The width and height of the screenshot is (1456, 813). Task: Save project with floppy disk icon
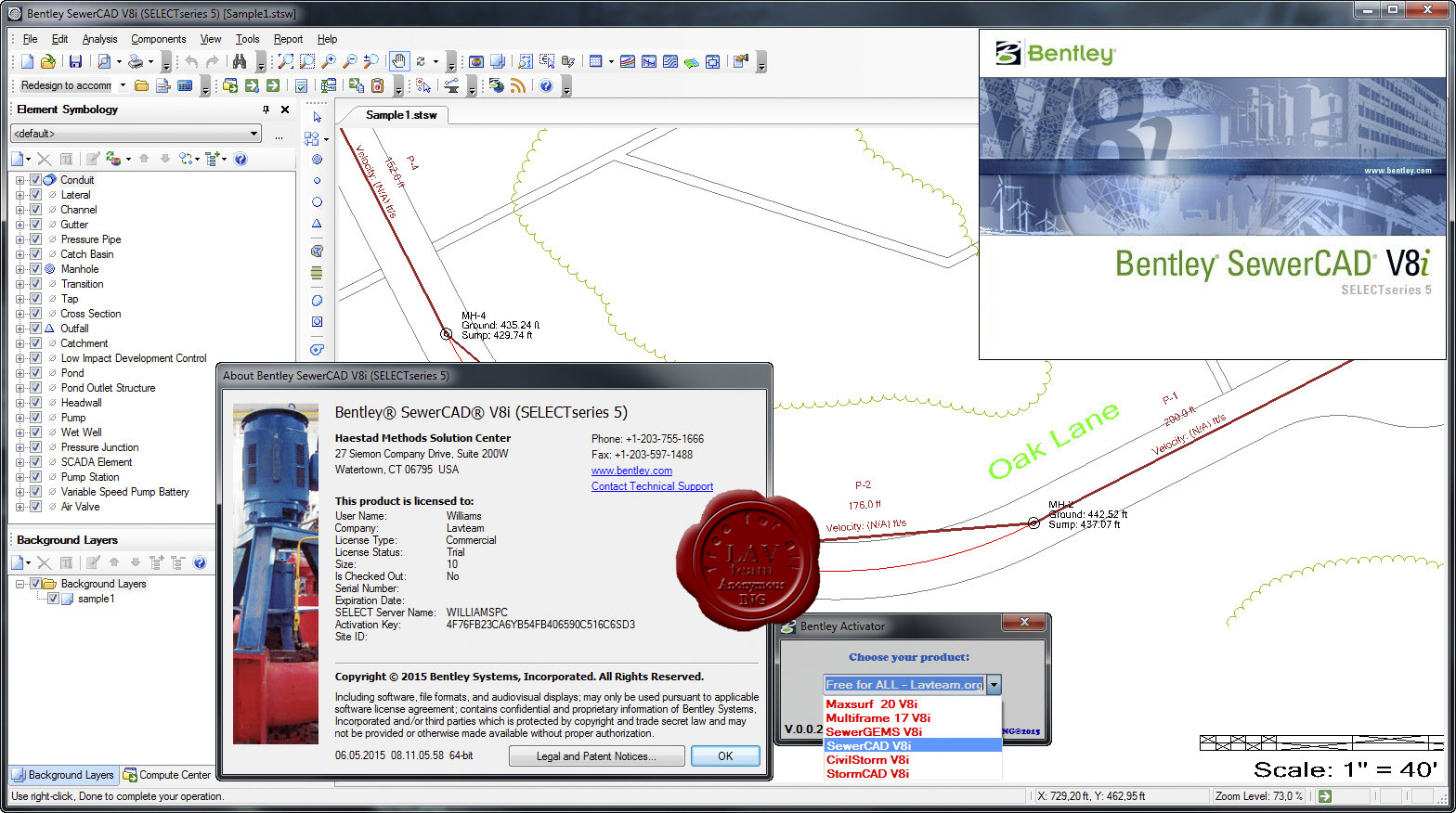(75, 61)
